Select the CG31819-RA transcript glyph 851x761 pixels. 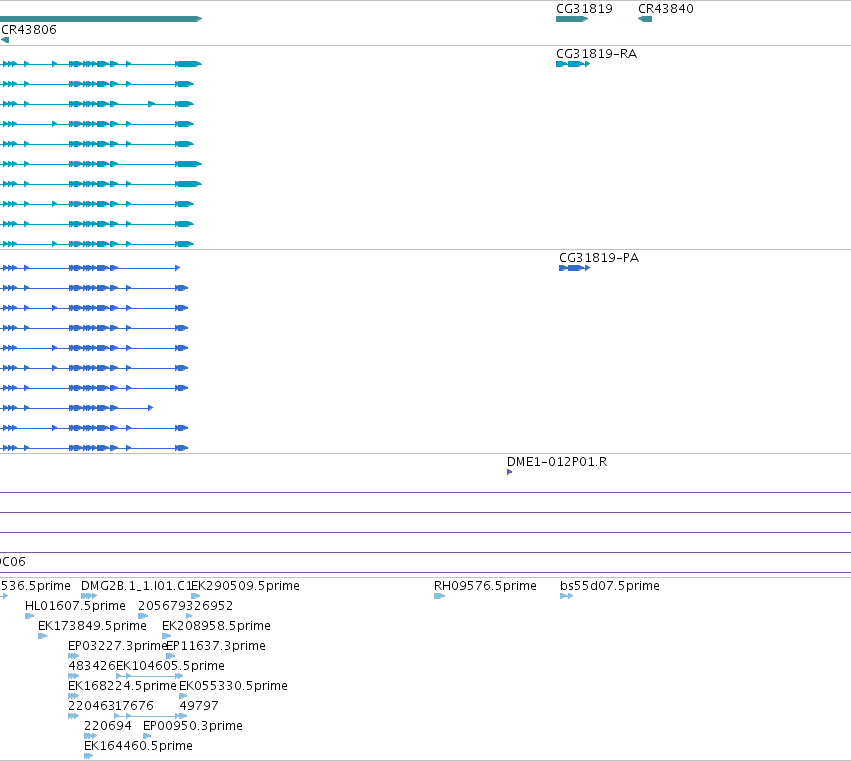573,64
